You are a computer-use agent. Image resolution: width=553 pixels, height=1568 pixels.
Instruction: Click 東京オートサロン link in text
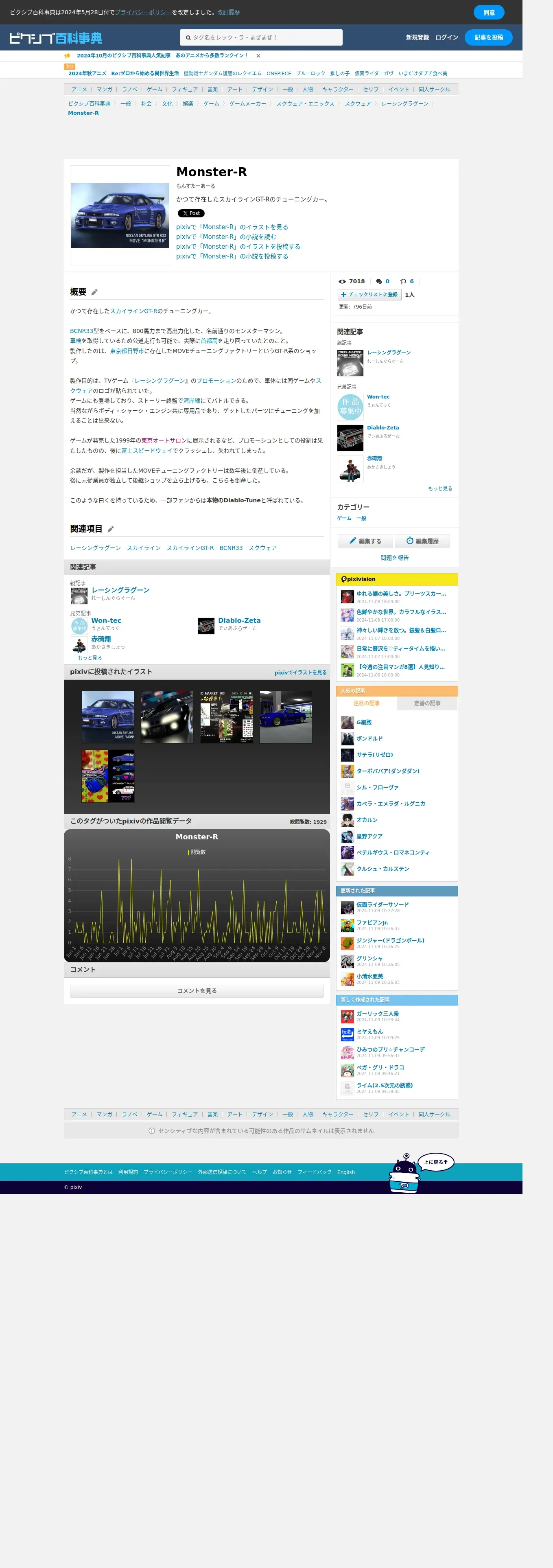pyautogui.click(x=164, y=441)
